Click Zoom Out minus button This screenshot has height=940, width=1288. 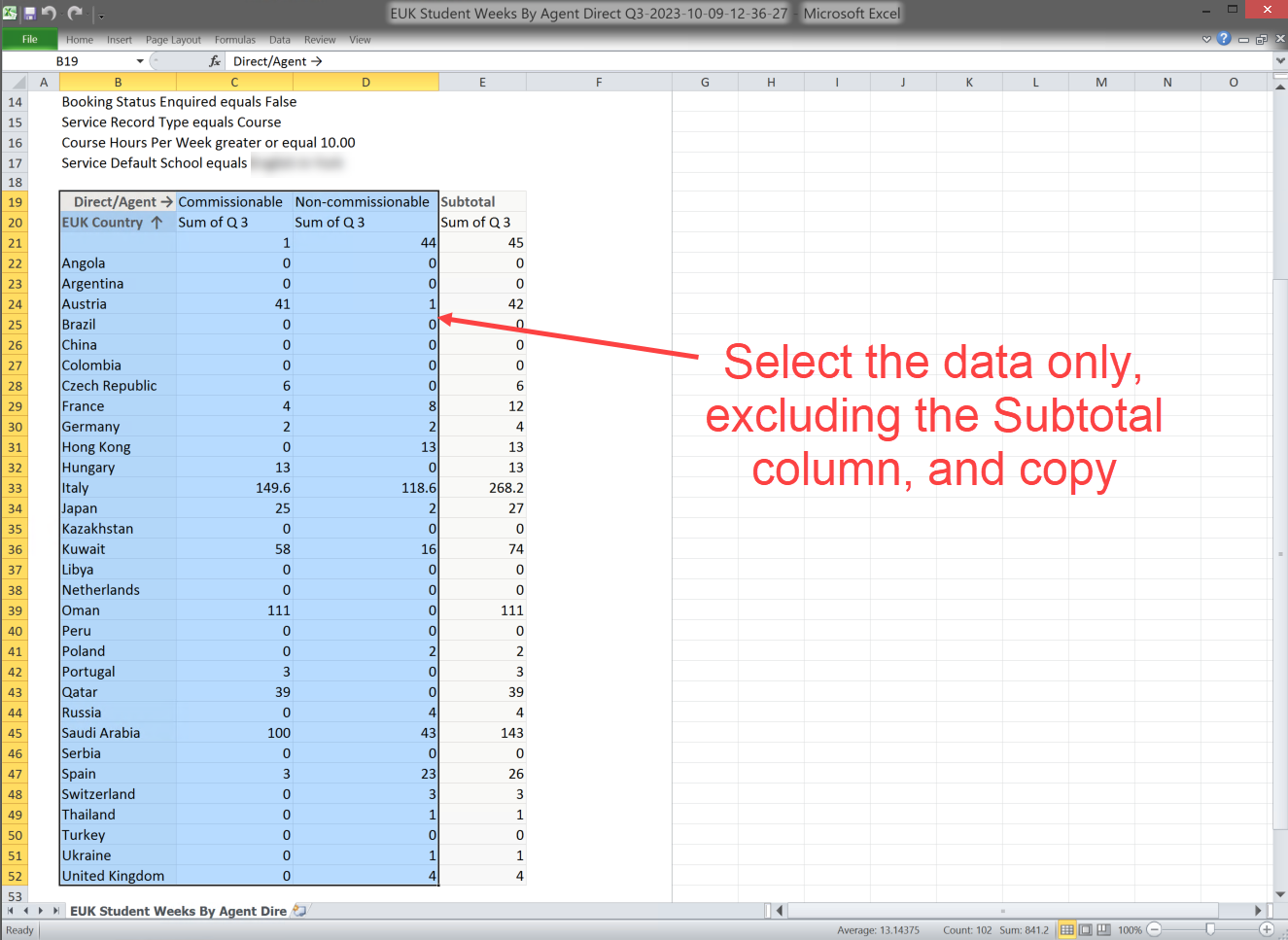coord(1154,930)
